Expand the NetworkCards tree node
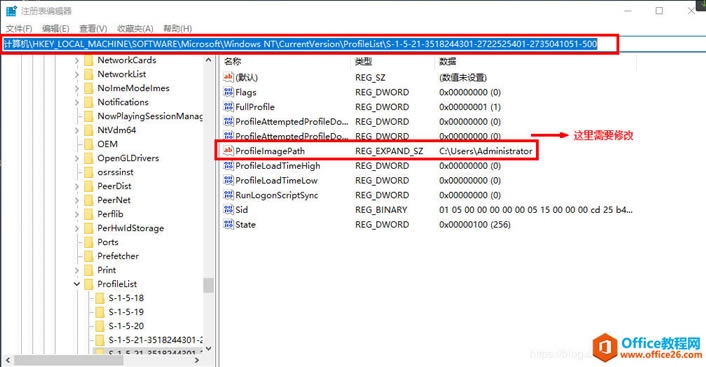706x367 pixels. (x=77, y=60)
